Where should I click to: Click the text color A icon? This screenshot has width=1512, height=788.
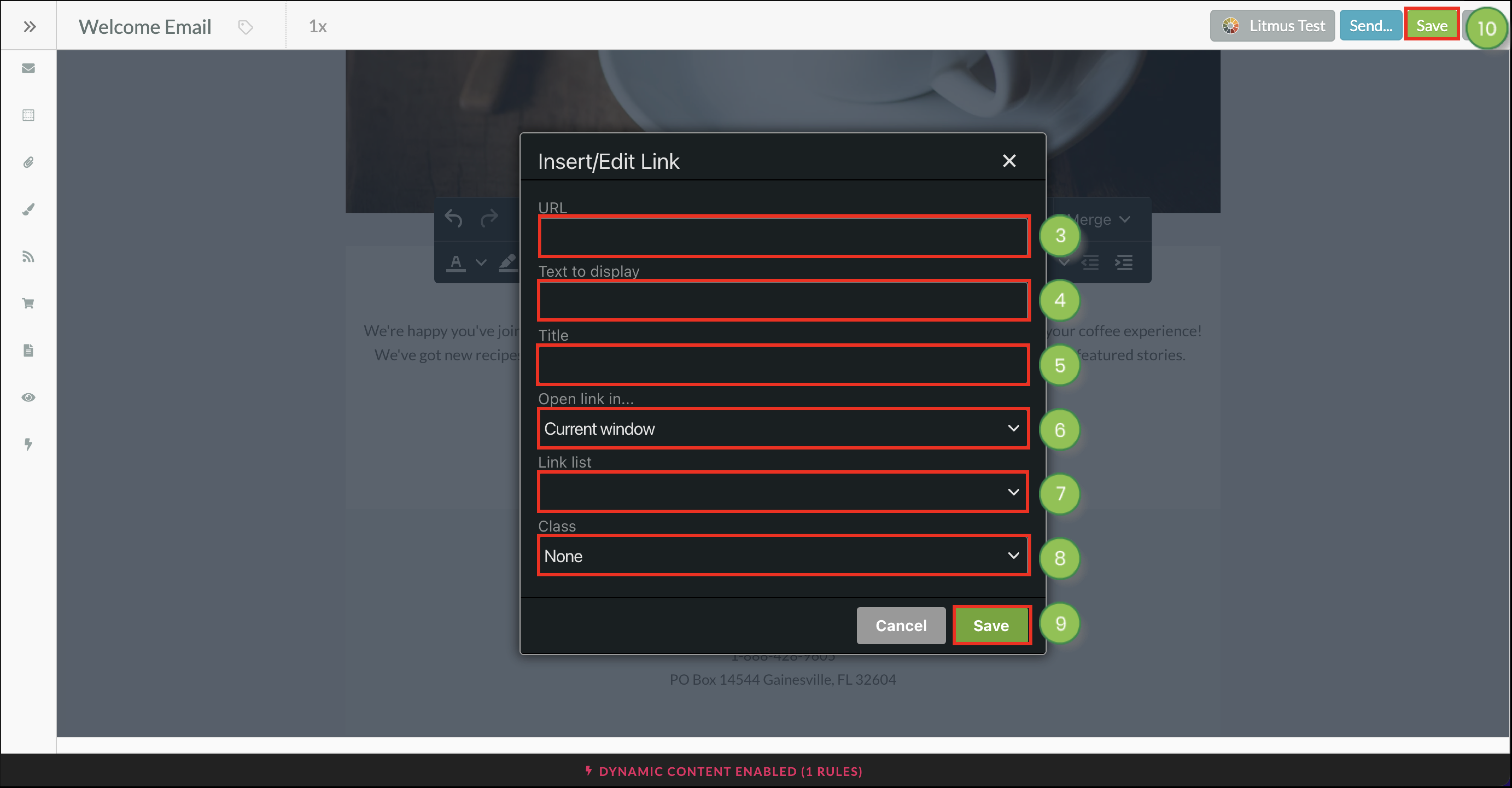(x=456, y=262)
